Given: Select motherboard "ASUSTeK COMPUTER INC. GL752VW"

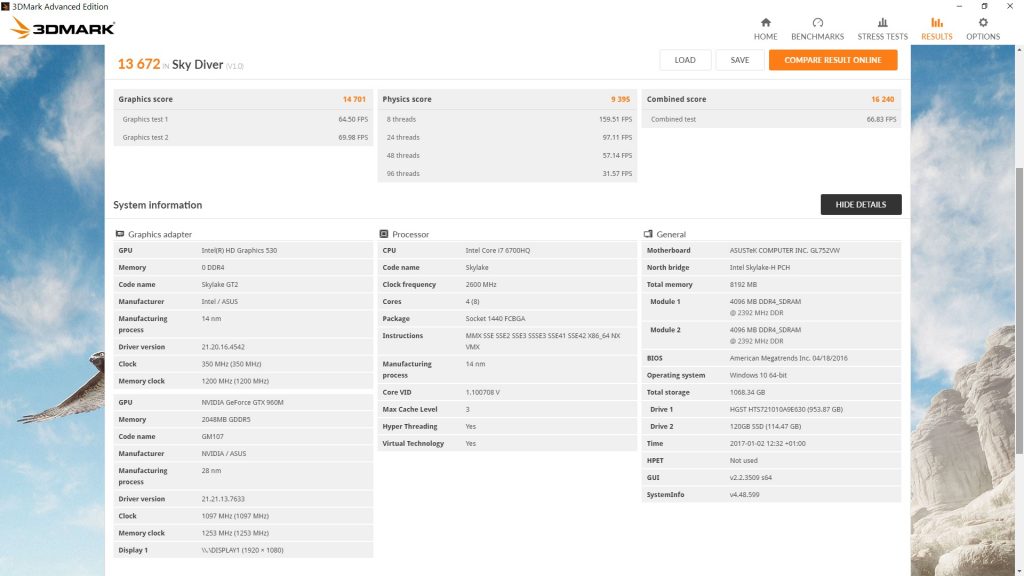Looking at the screenshot, I should pyautogui.click(x=784, y=251).
